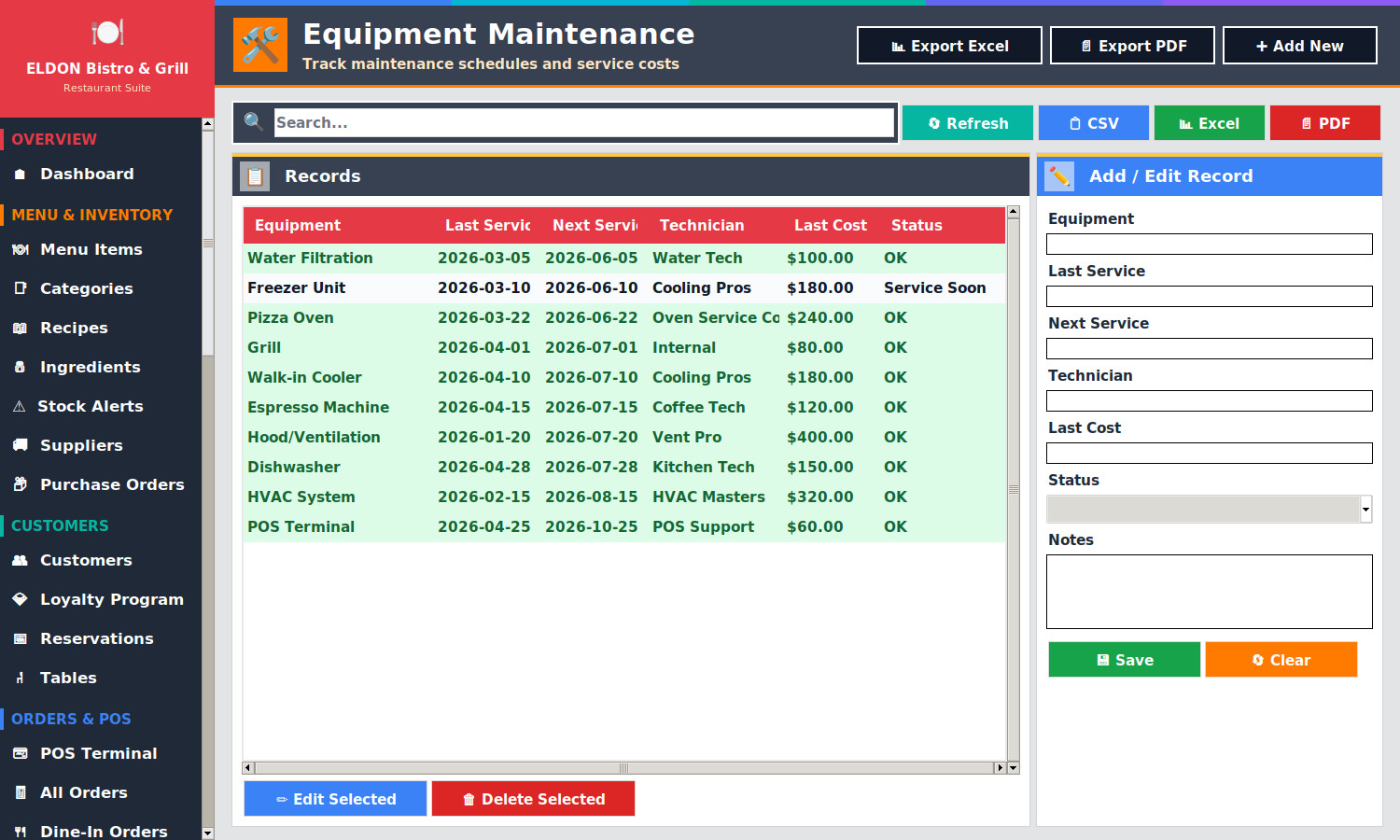Click the red PDF button
1400x840 pixels.
1325,123
